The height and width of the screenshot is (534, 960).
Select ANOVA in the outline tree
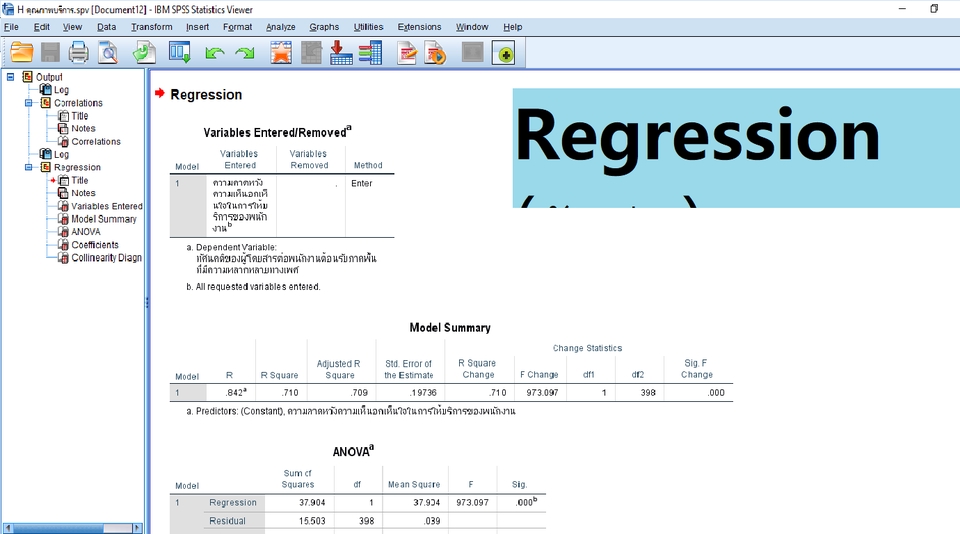coord(86,232)
